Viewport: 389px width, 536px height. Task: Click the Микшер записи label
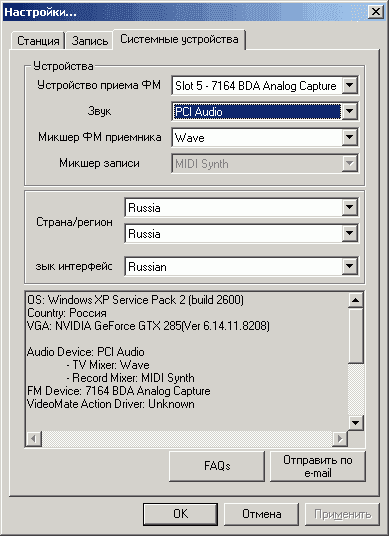coord(99,163)
